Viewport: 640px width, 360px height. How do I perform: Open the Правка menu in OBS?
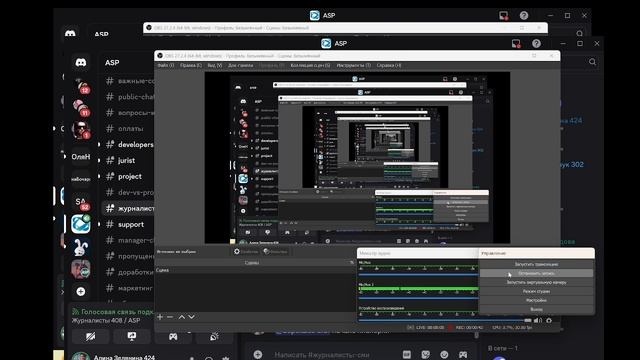tap(191, 65)
